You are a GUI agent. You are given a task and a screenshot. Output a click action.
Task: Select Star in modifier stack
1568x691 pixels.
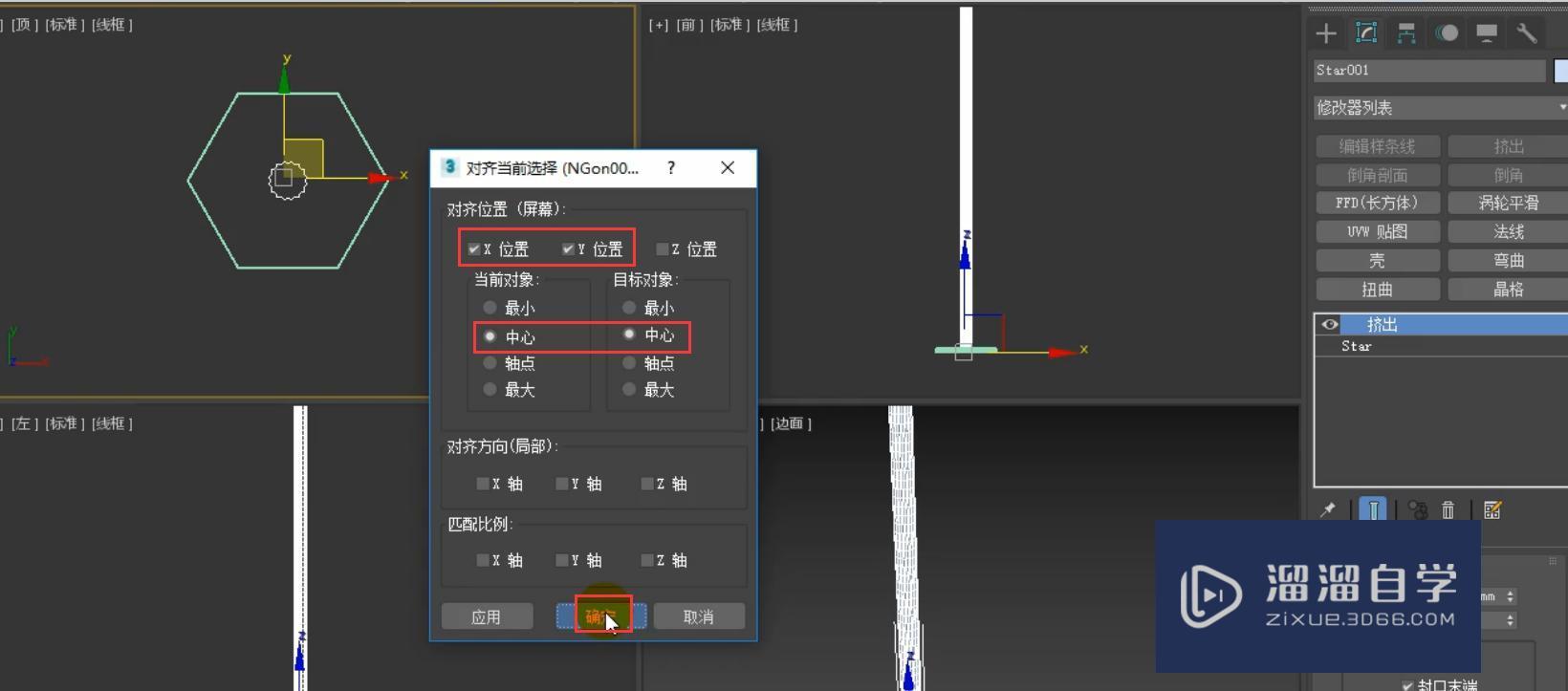coord(1442,346)
